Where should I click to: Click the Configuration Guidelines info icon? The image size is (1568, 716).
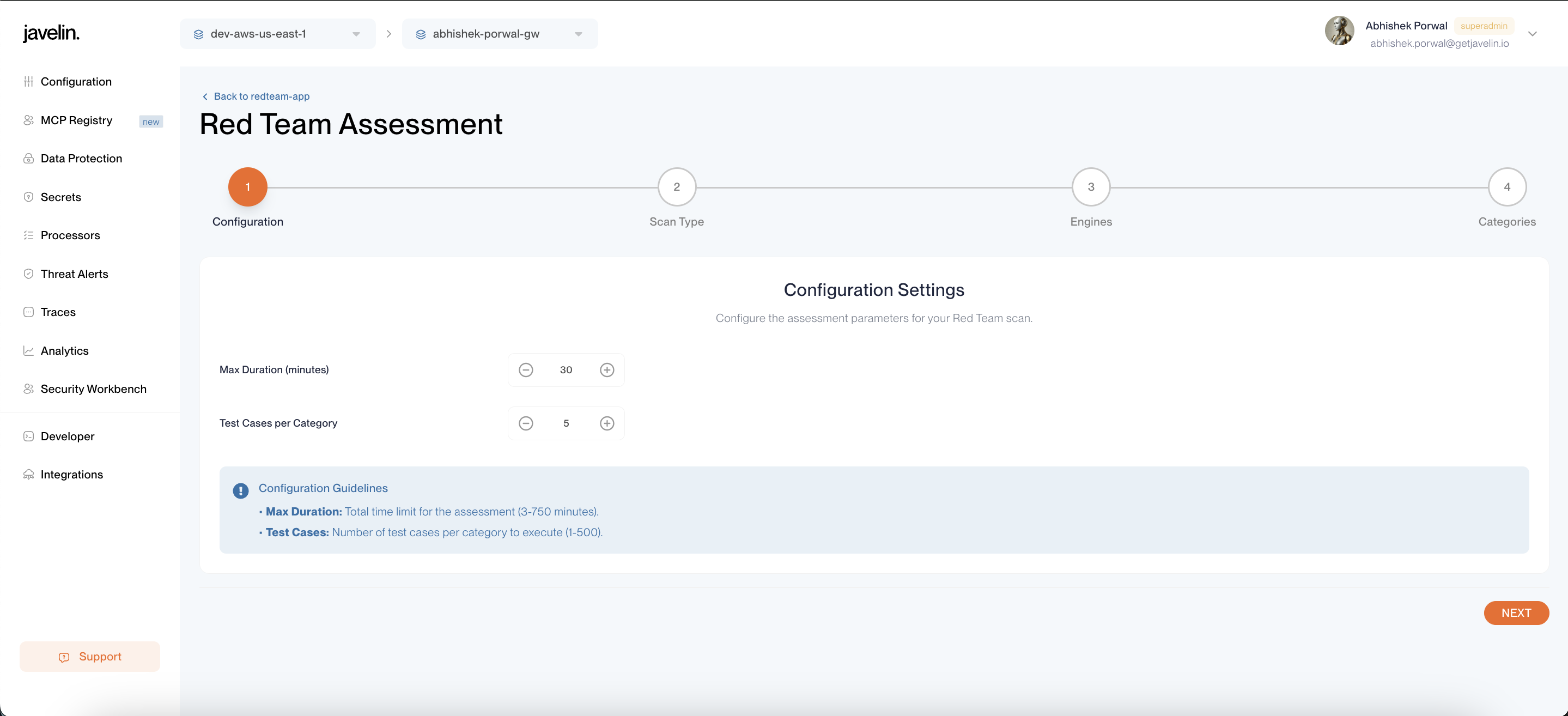point(240,490)
